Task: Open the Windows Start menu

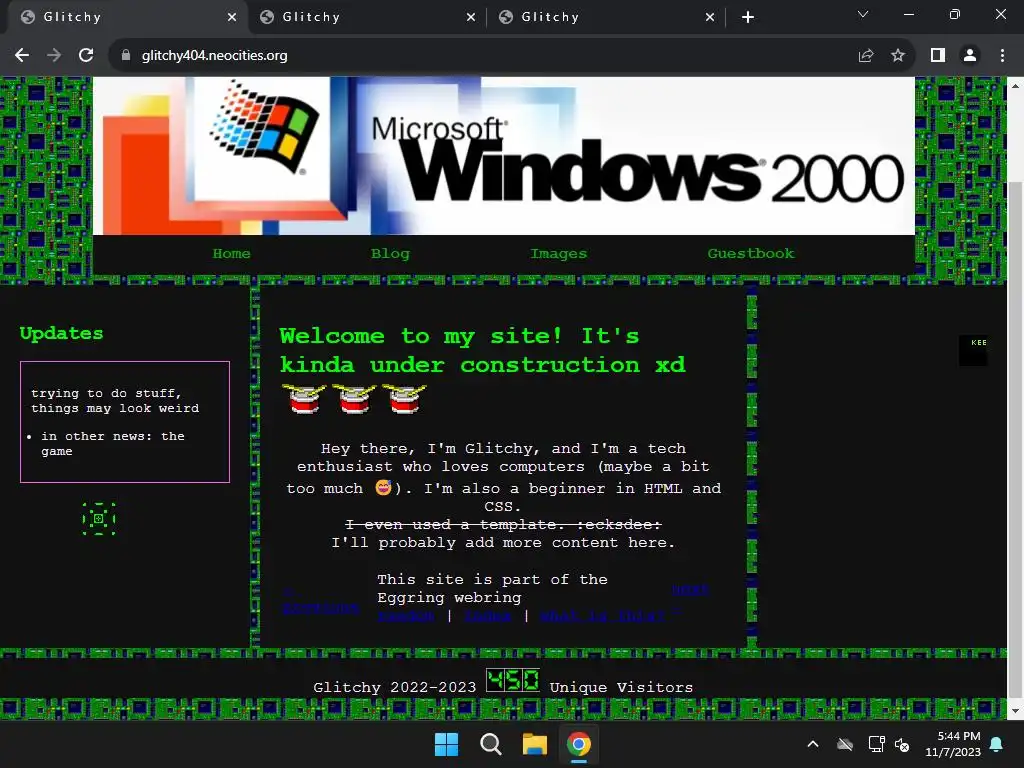Action: (x=447, y=744)
